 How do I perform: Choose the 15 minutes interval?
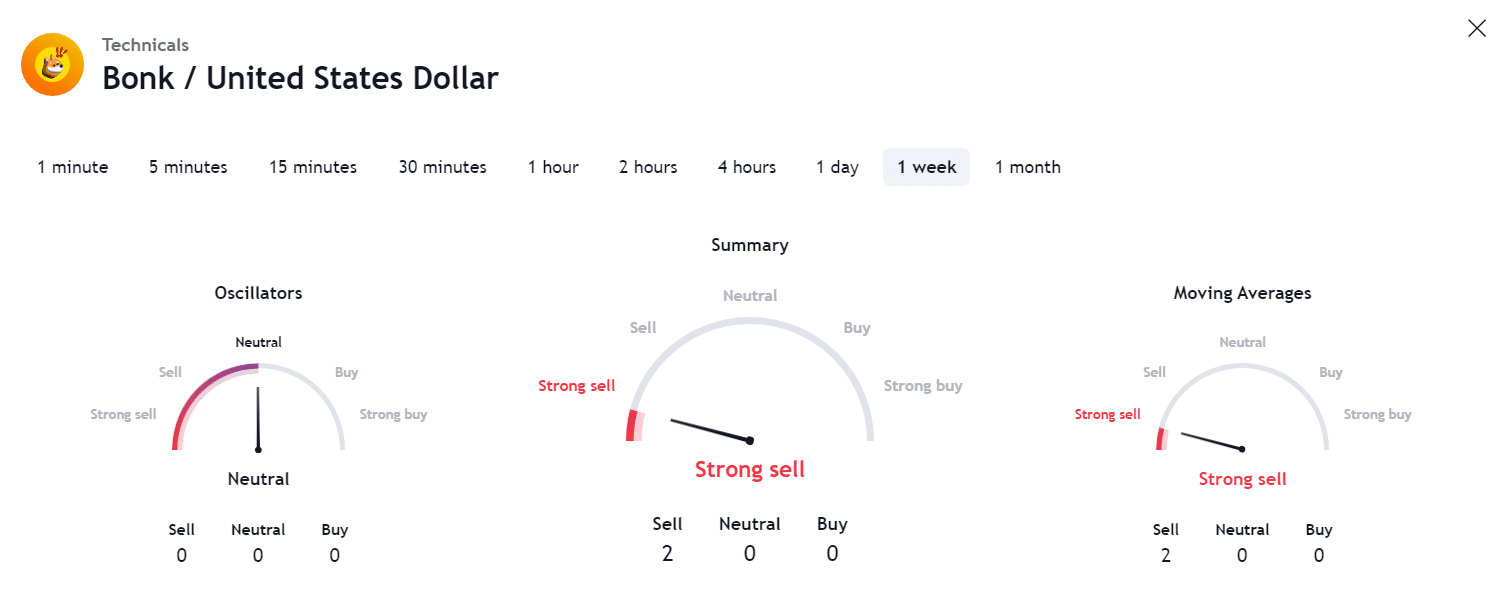pyautogui.click(x=313, y=167)
